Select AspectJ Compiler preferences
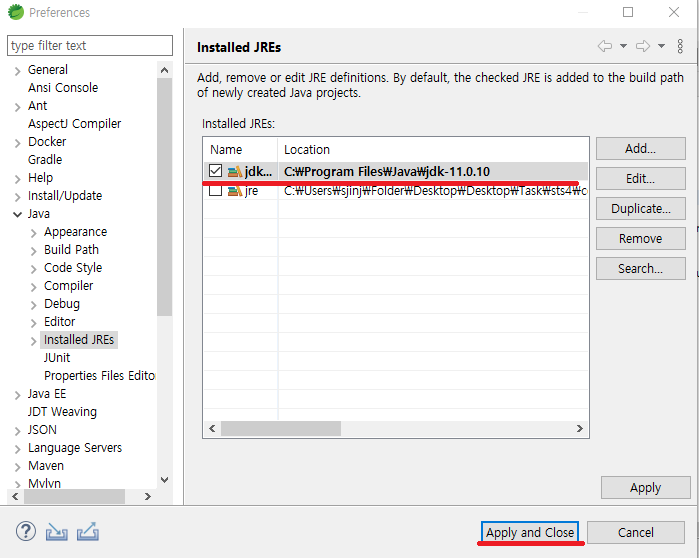699x558 pixels. coord(74,124)
